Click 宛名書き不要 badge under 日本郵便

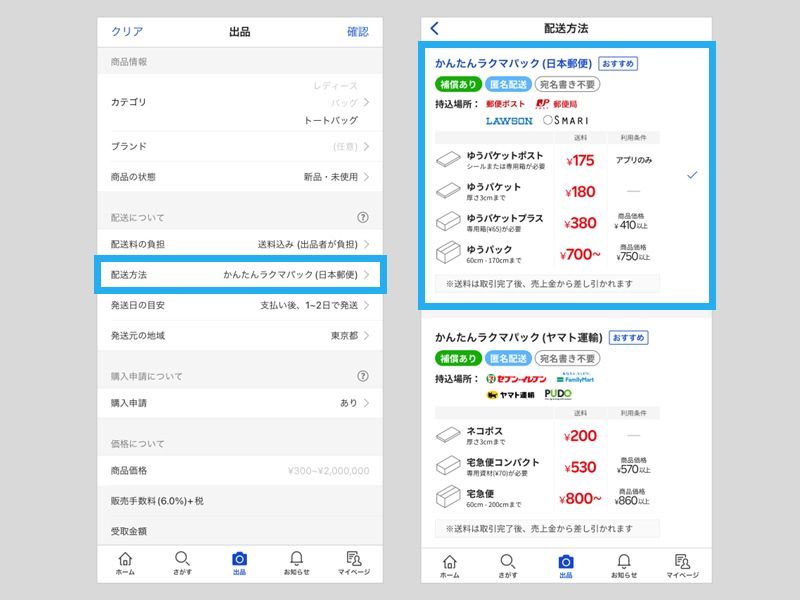click(x=567, y=84)
